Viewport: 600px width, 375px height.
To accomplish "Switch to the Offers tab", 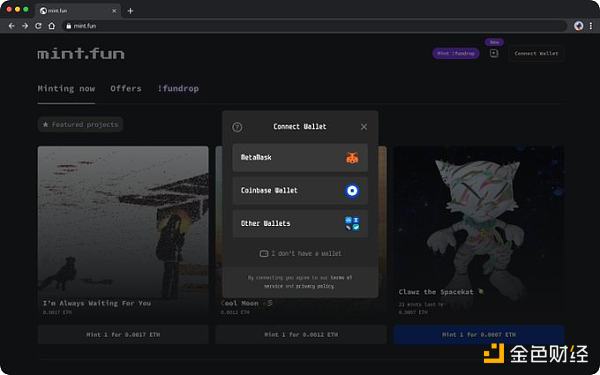I will tap(126, 89).
